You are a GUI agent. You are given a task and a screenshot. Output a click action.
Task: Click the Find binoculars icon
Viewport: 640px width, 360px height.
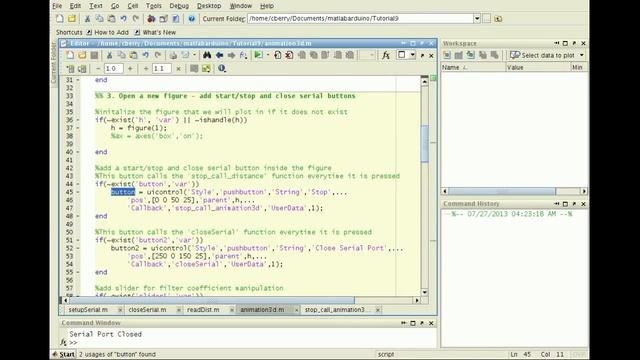pos(207,55)
